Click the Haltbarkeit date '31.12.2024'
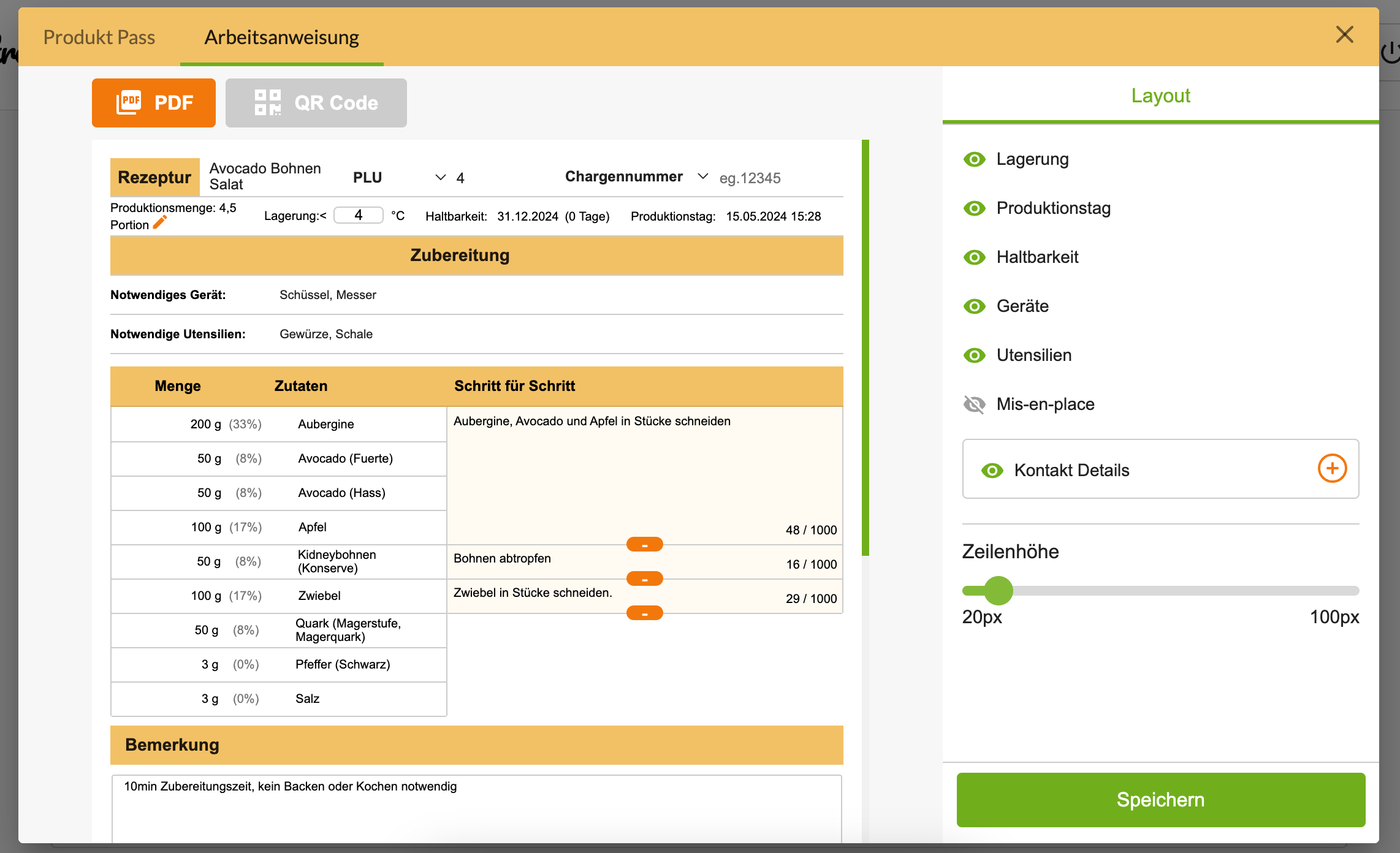The height and width of the screenshot is (853, 1400). tap(528, 216)
